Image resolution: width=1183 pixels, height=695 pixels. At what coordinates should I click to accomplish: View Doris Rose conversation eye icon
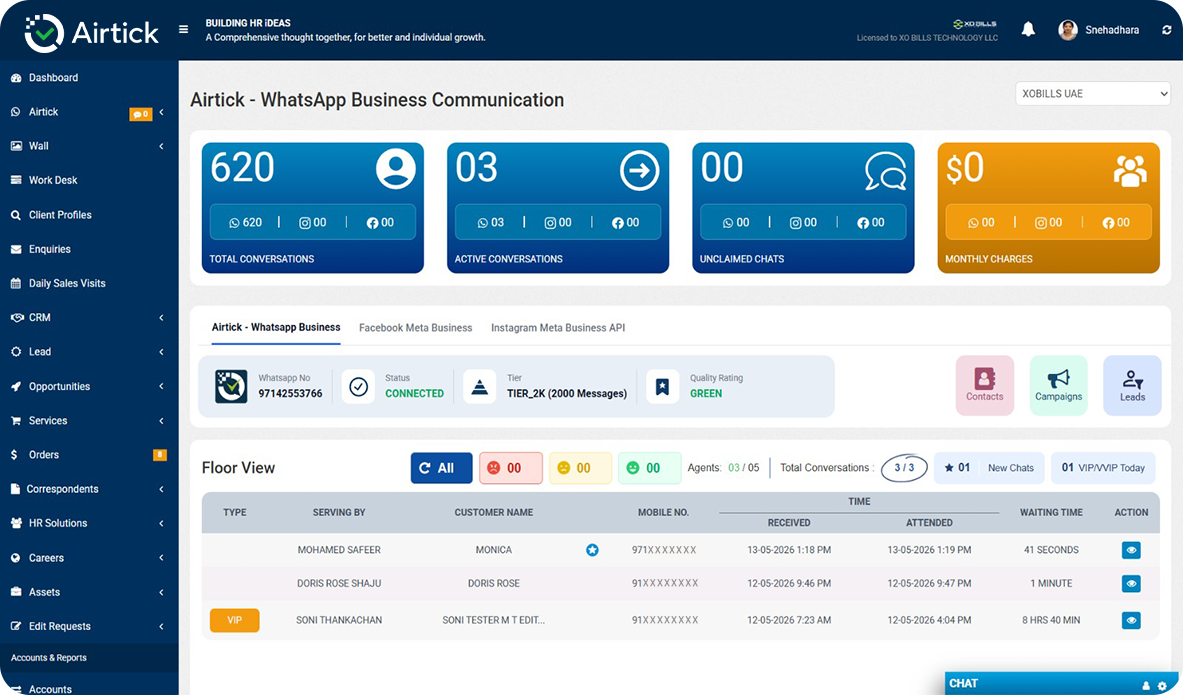coord(1131,583)
